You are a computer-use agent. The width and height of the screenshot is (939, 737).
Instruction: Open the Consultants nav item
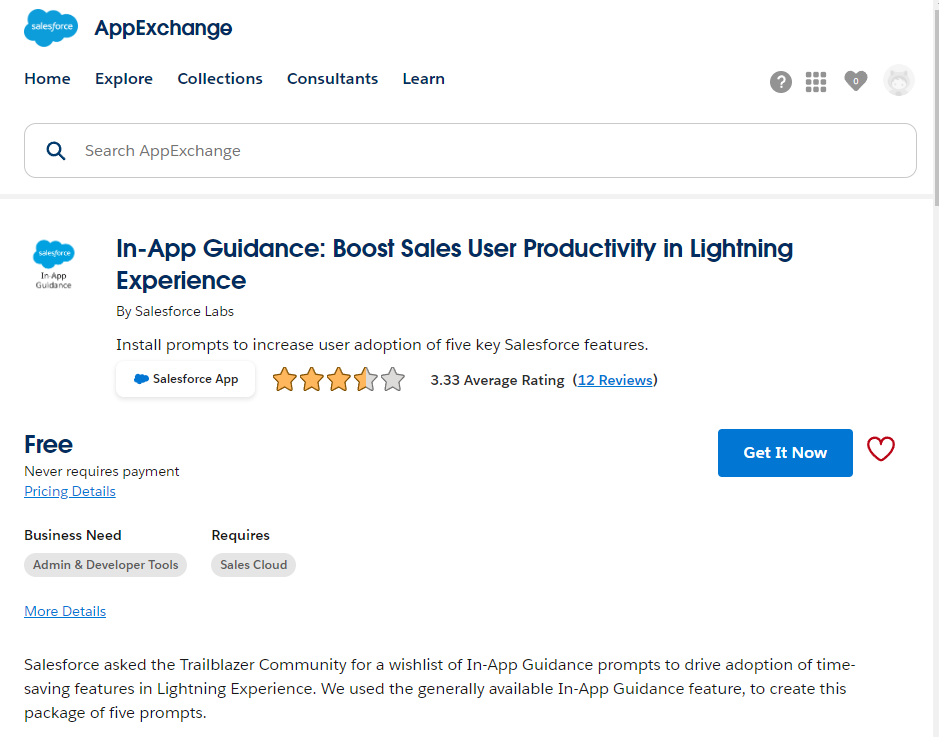coord(332,79)
